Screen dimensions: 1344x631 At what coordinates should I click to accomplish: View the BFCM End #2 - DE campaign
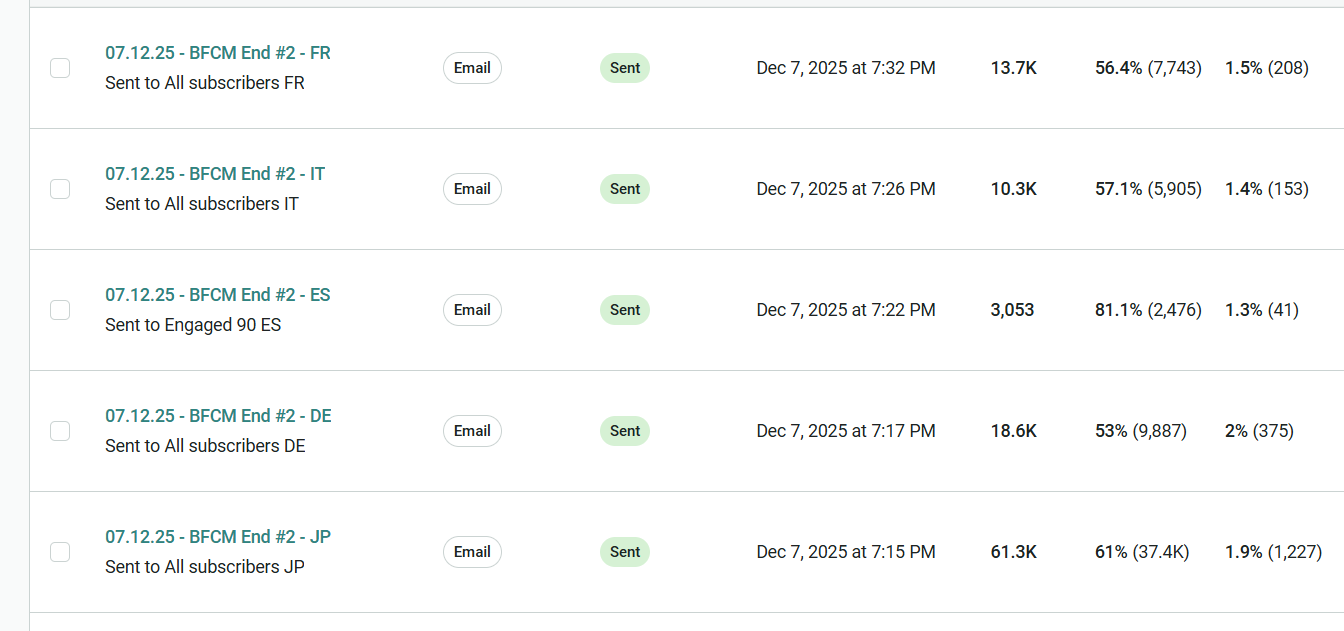pos(218,416)
